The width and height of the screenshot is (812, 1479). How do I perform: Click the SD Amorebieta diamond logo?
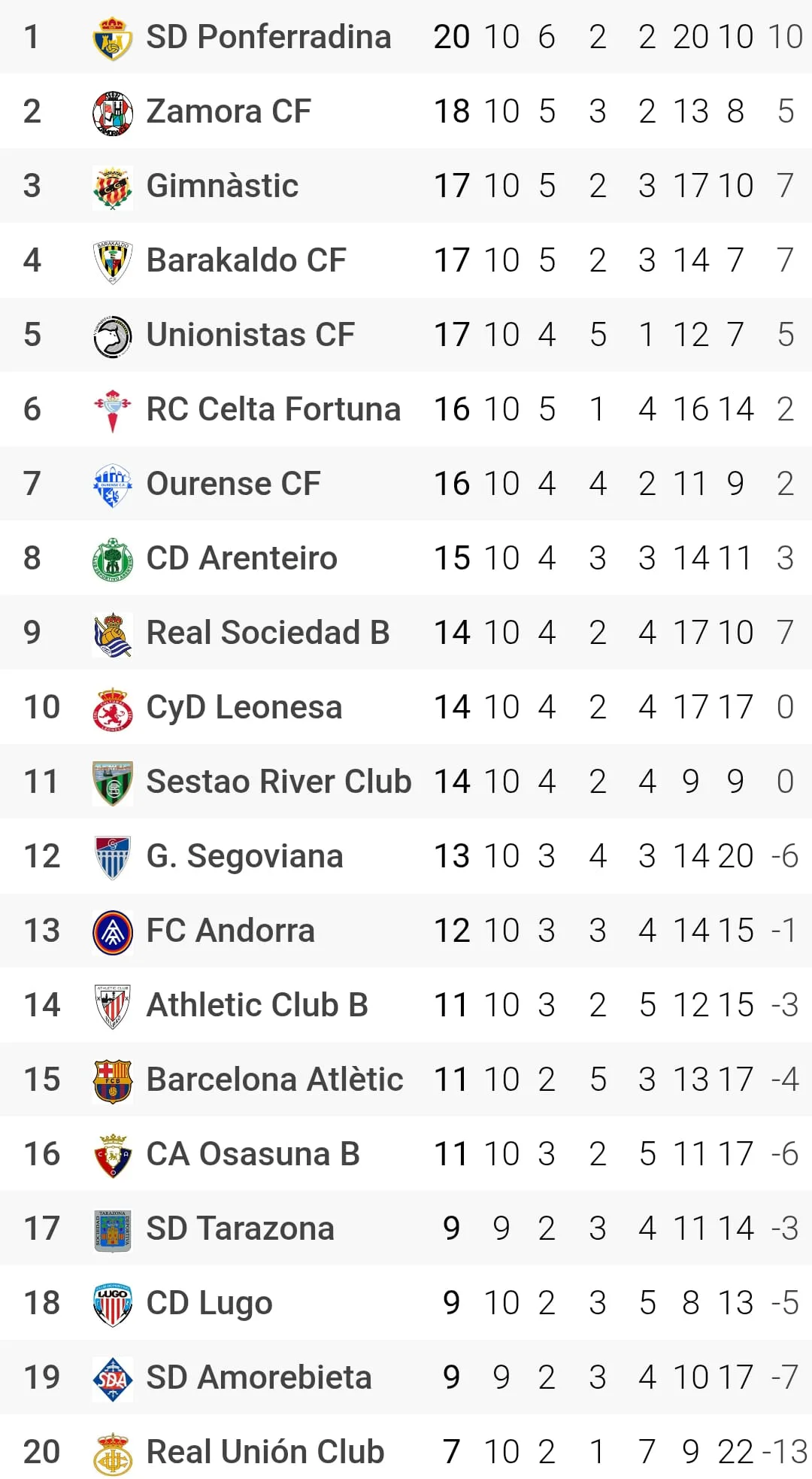point(112,1378)
